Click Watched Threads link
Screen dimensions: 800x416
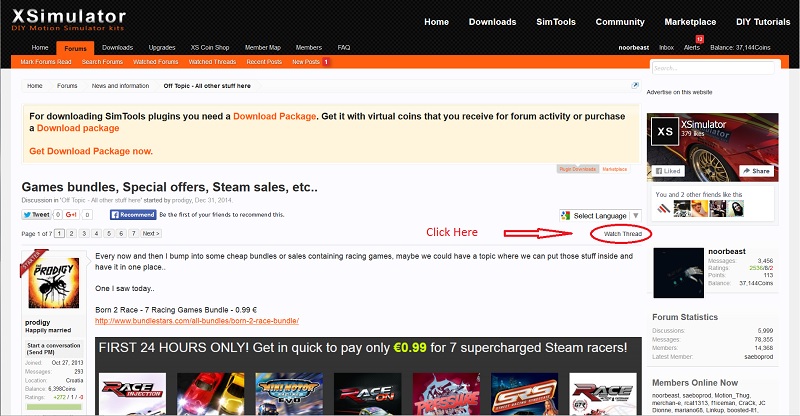click(212, 62)
